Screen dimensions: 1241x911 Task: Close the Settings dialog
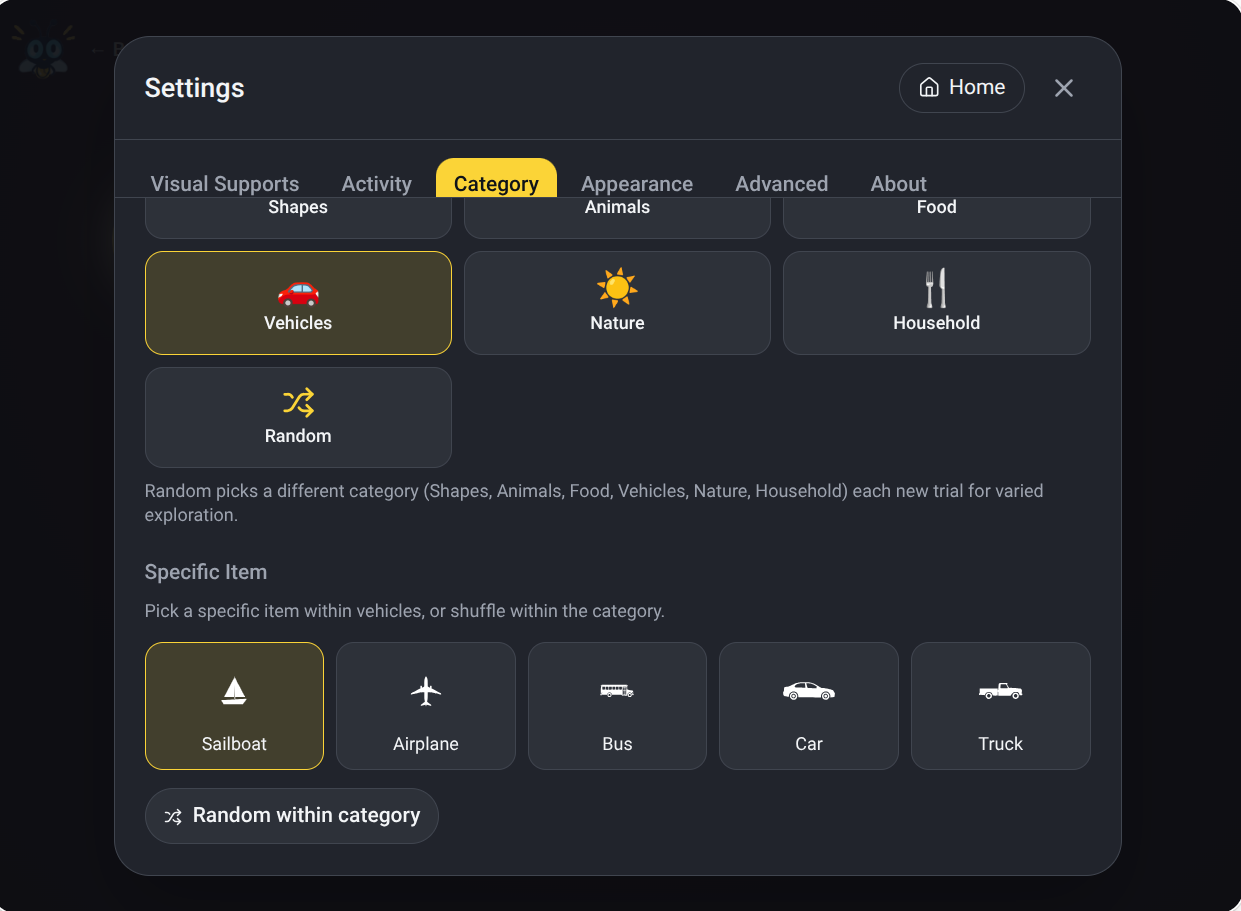point(1064,88)
